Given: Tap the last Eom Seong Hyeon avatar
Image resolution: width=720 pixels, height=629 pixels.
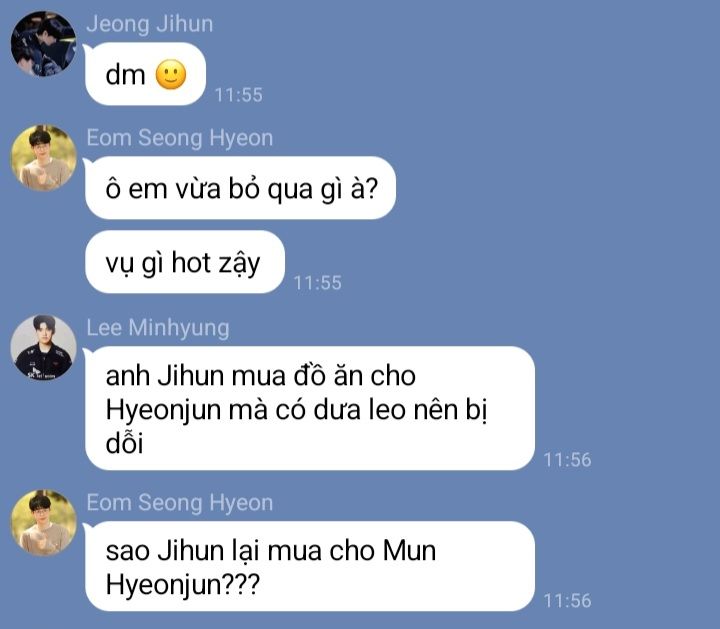Looking at the screenshot, I should 44,522.
